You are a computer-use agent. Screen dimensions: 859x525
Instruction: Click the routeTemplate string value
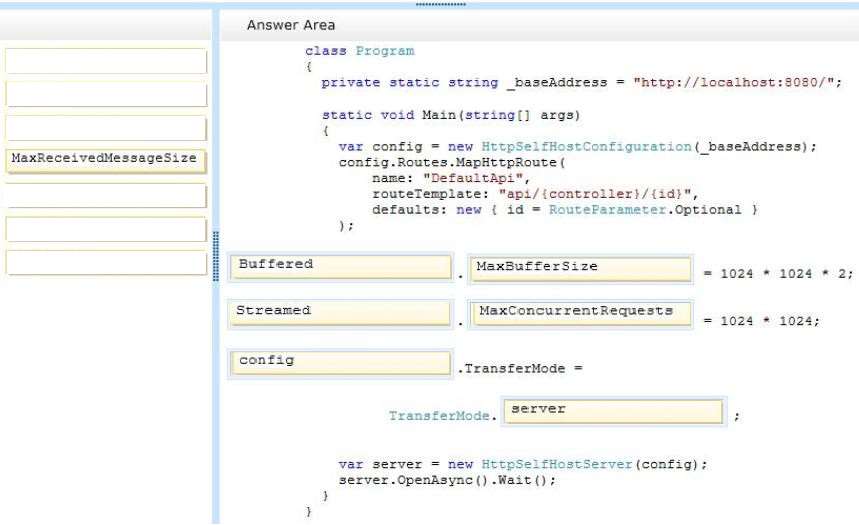click(594, 194)
